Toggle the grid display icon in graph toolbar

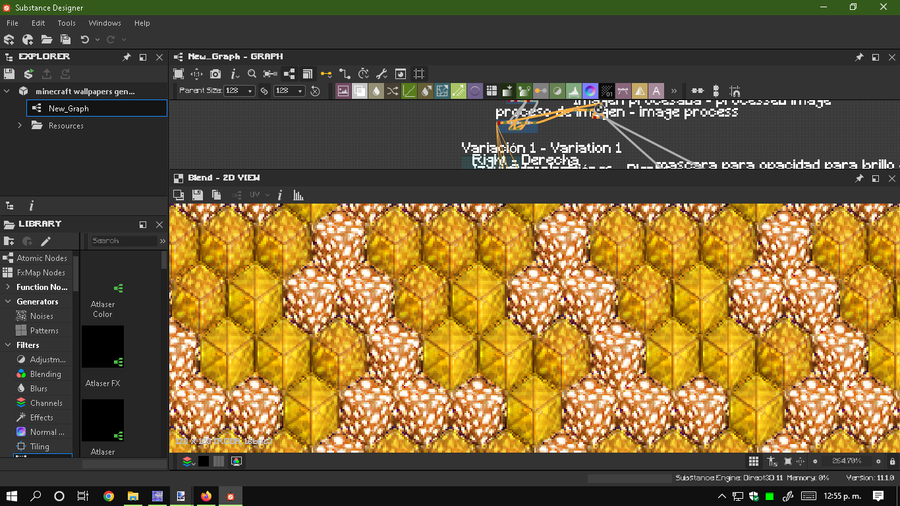point(419,74)
